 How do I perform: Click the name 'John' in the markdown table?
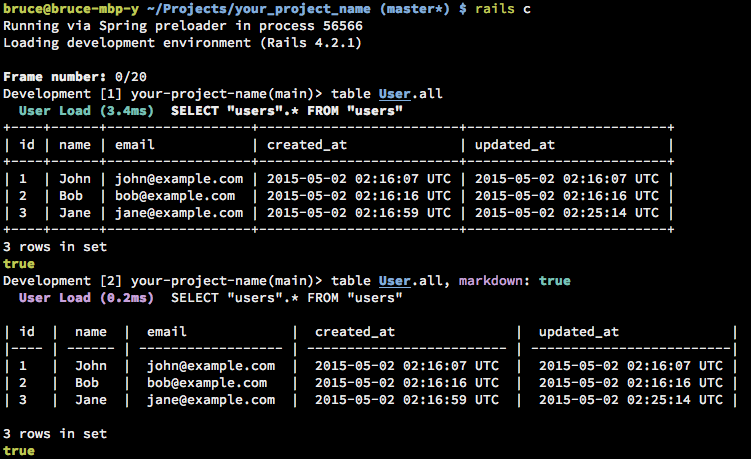point(91,366)
